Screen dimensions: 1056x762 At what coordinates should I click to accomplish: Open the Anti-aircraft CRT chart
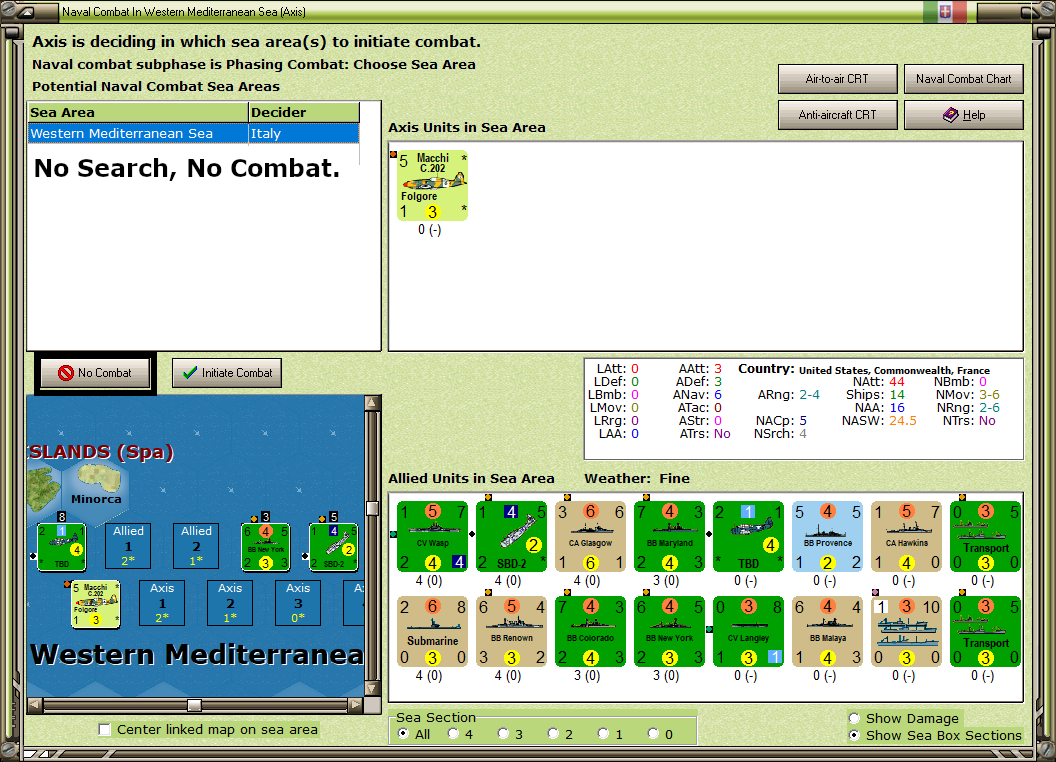click(837, 115)
